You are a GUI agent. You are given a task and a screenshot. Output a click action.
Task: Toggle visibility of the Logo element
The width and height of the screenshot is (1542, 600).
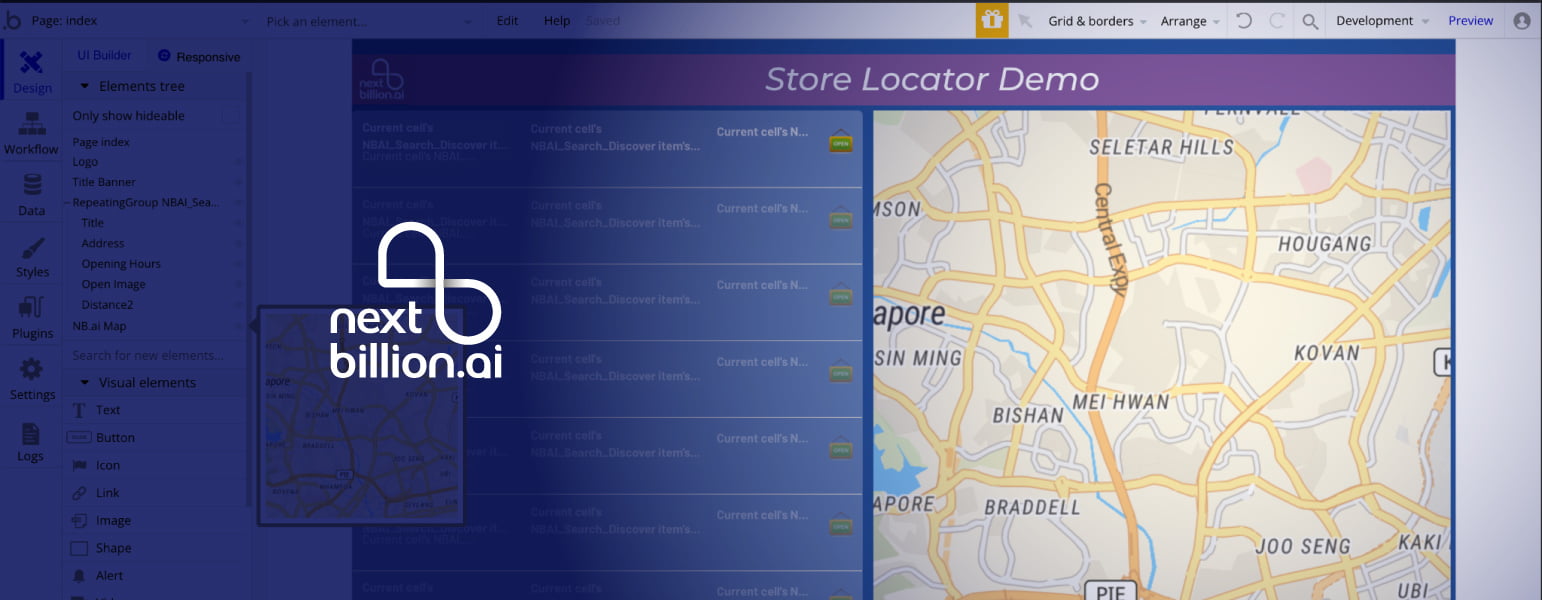[x=238, y=162]
